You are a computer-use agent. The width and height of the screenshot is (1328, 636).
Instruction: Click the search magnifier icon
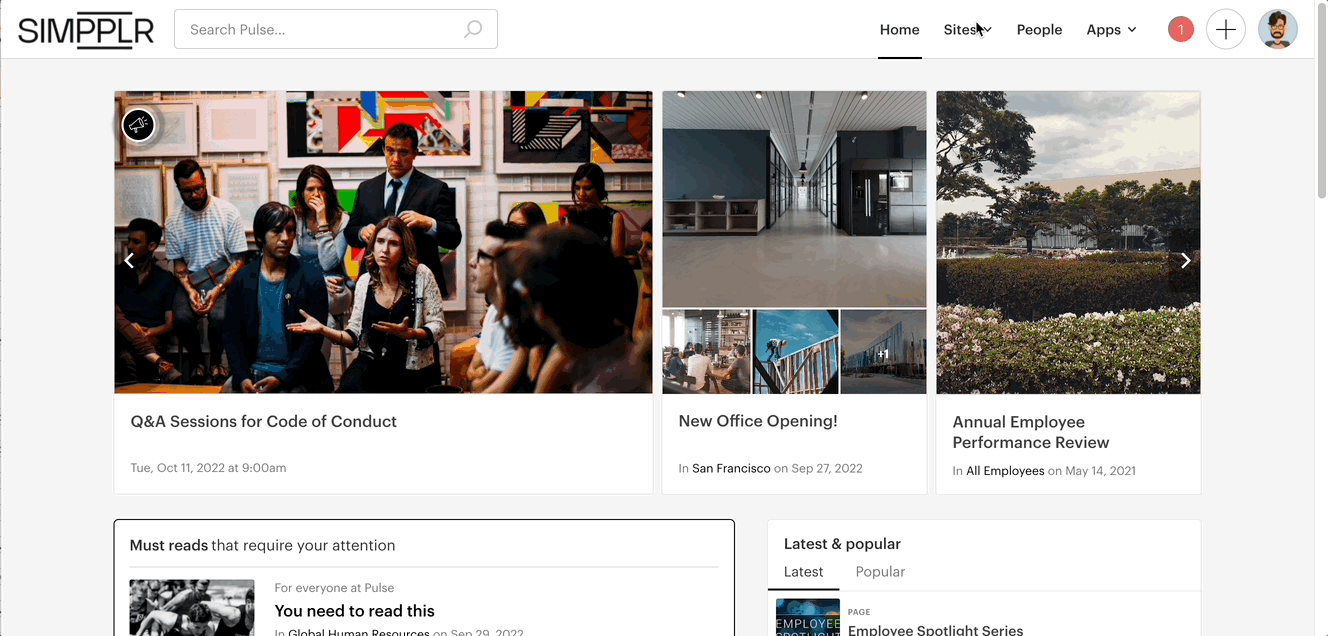click(473, 29)
